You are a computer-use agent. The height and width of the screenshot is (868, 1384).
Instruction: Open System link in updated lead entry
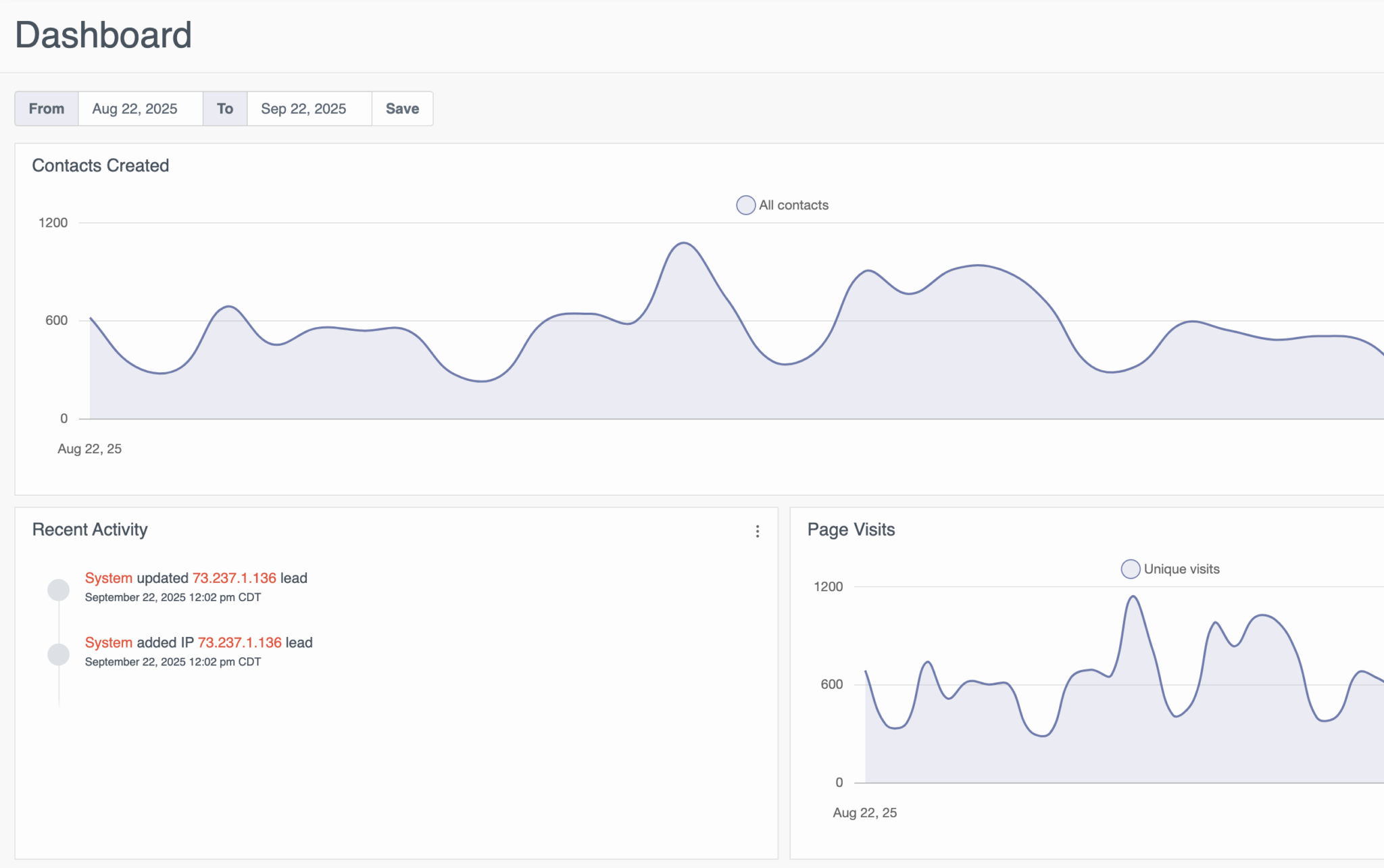108,578
